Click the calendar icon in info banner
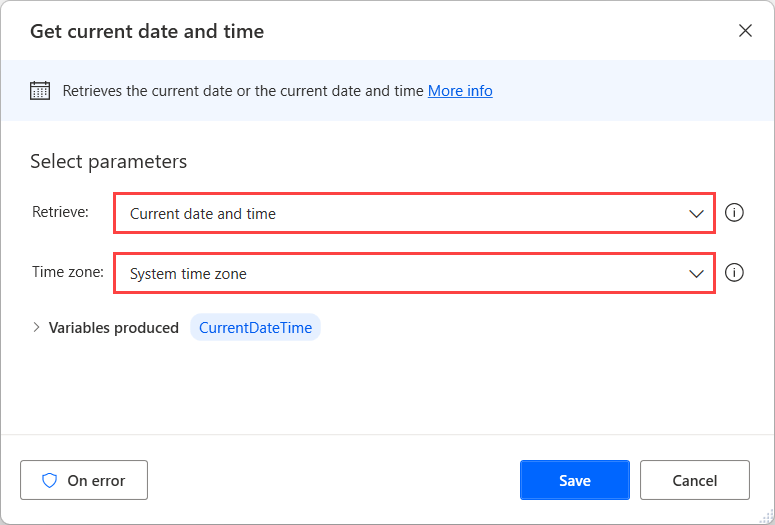Image resolution: width=775 pixels, height=525 pixels. point(40,91)
